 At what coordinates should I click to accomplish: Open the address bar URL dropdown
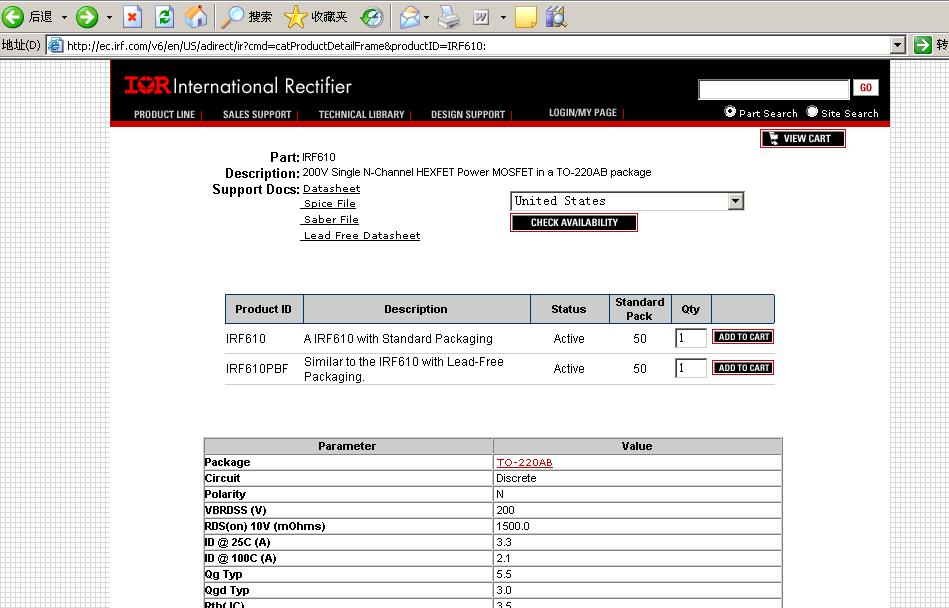click(x=898, y=45)
